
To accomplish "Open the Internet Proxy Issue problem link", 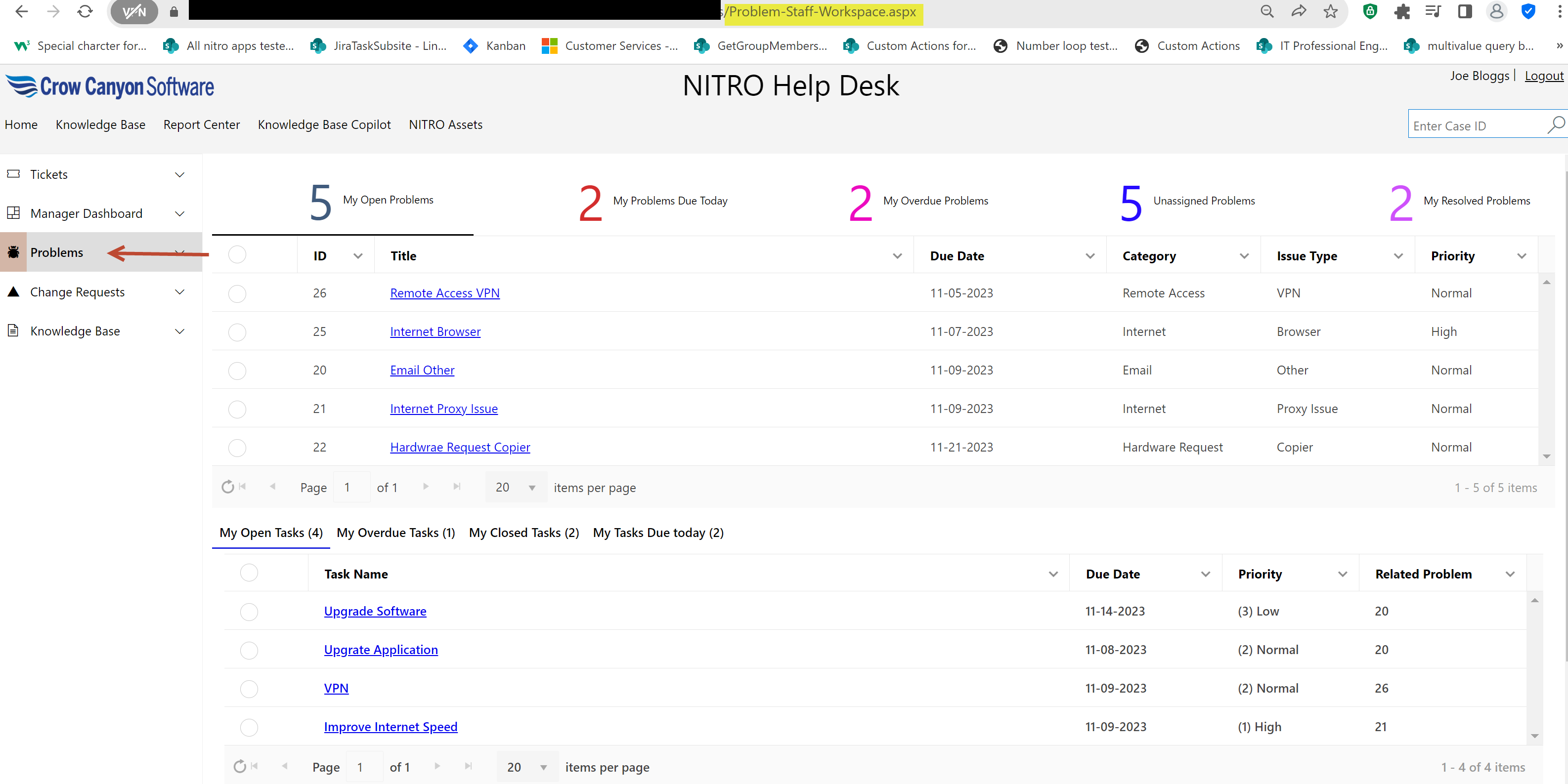I will coord(444,409).
